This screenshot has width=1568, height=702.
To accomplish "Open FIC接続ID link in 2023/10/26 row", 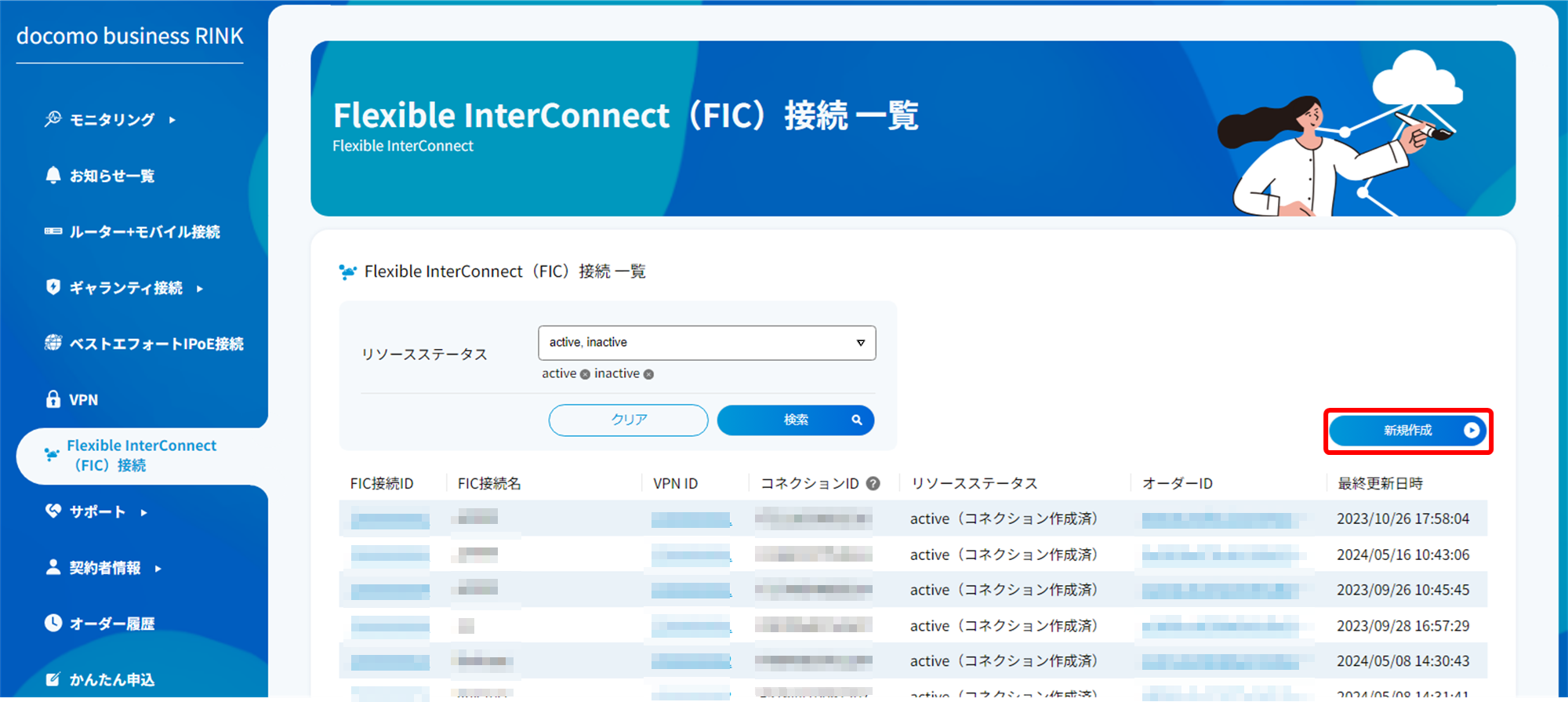I will point(390,519).
